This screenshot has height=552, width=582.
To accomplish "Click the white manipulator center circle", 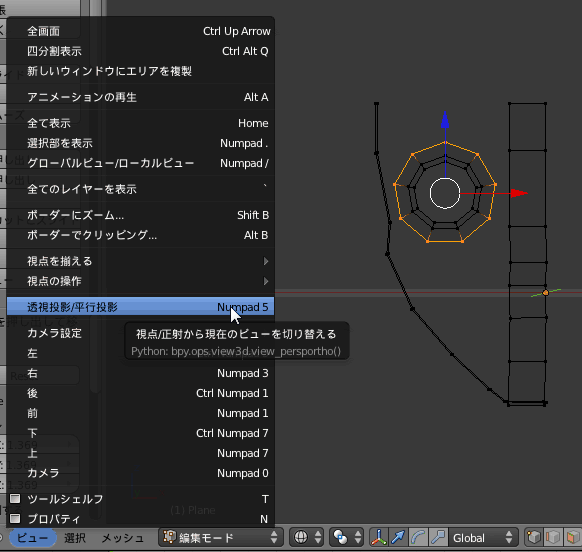I will tap(445, 193).
